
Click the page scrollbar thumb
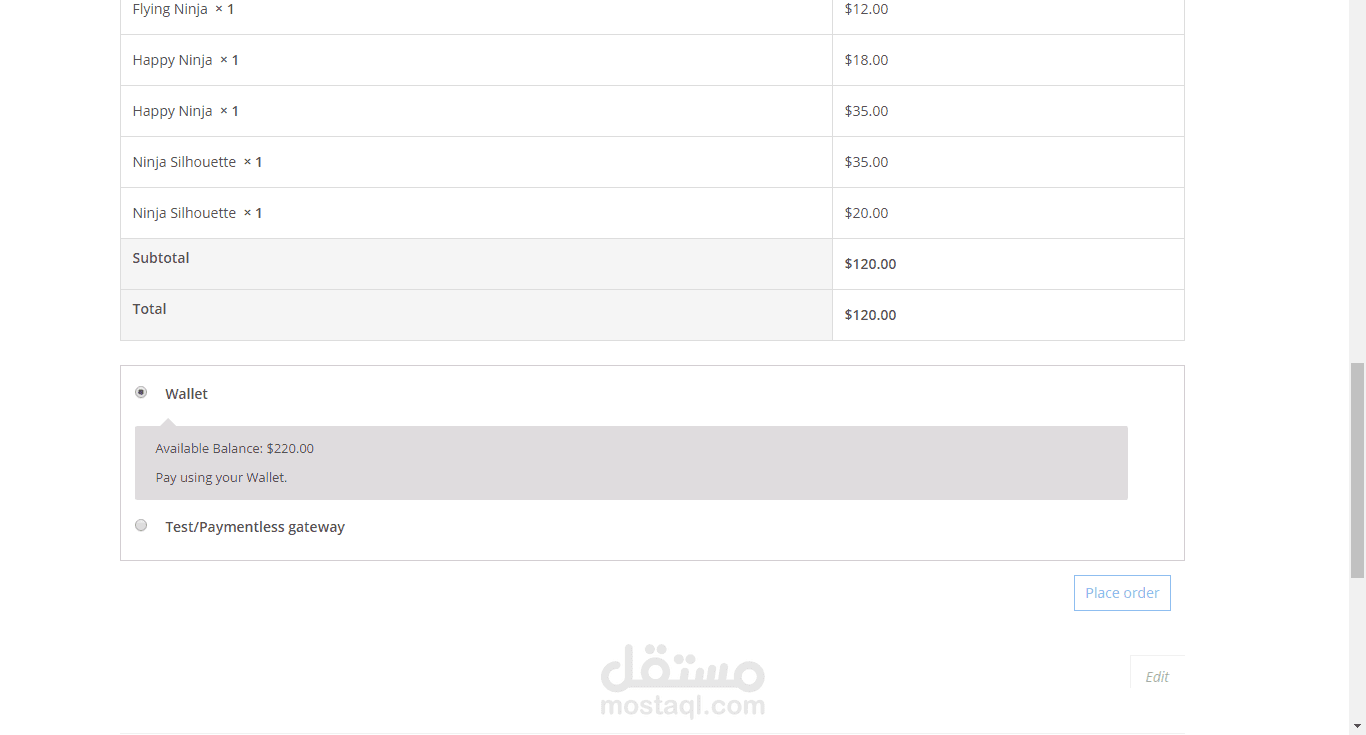click(1357, 470)
